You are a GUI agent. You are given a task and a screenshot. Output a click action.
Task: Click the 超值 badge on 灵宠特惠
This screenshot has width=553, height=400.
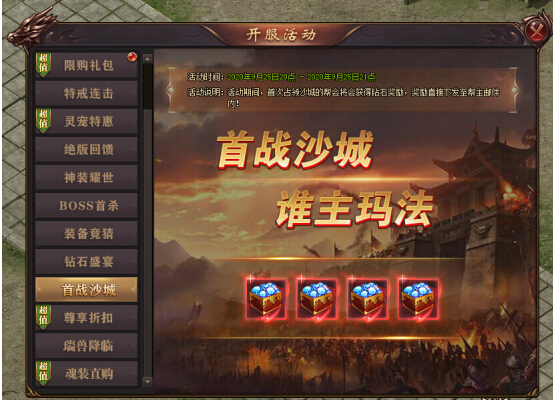click(43, 121)
